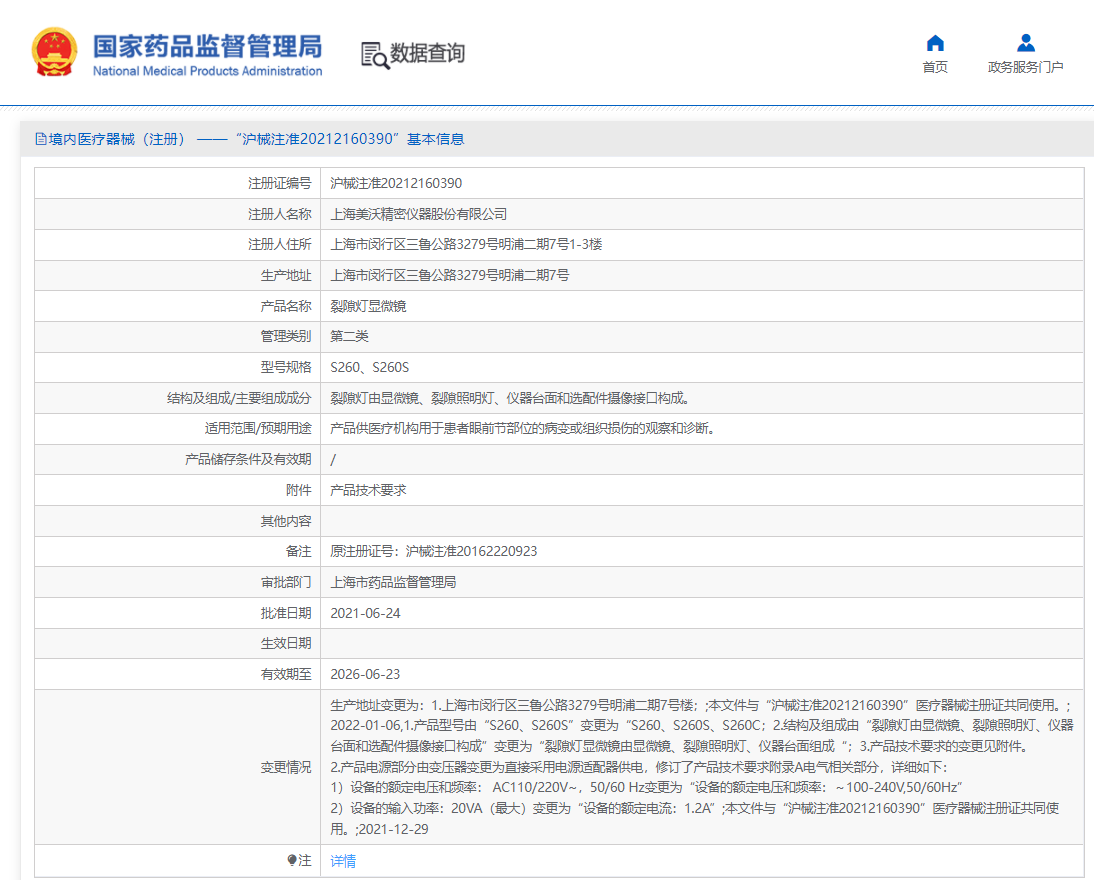Click the 生产地址 value cell
The image size is (1094, 880).
point(702,275)
